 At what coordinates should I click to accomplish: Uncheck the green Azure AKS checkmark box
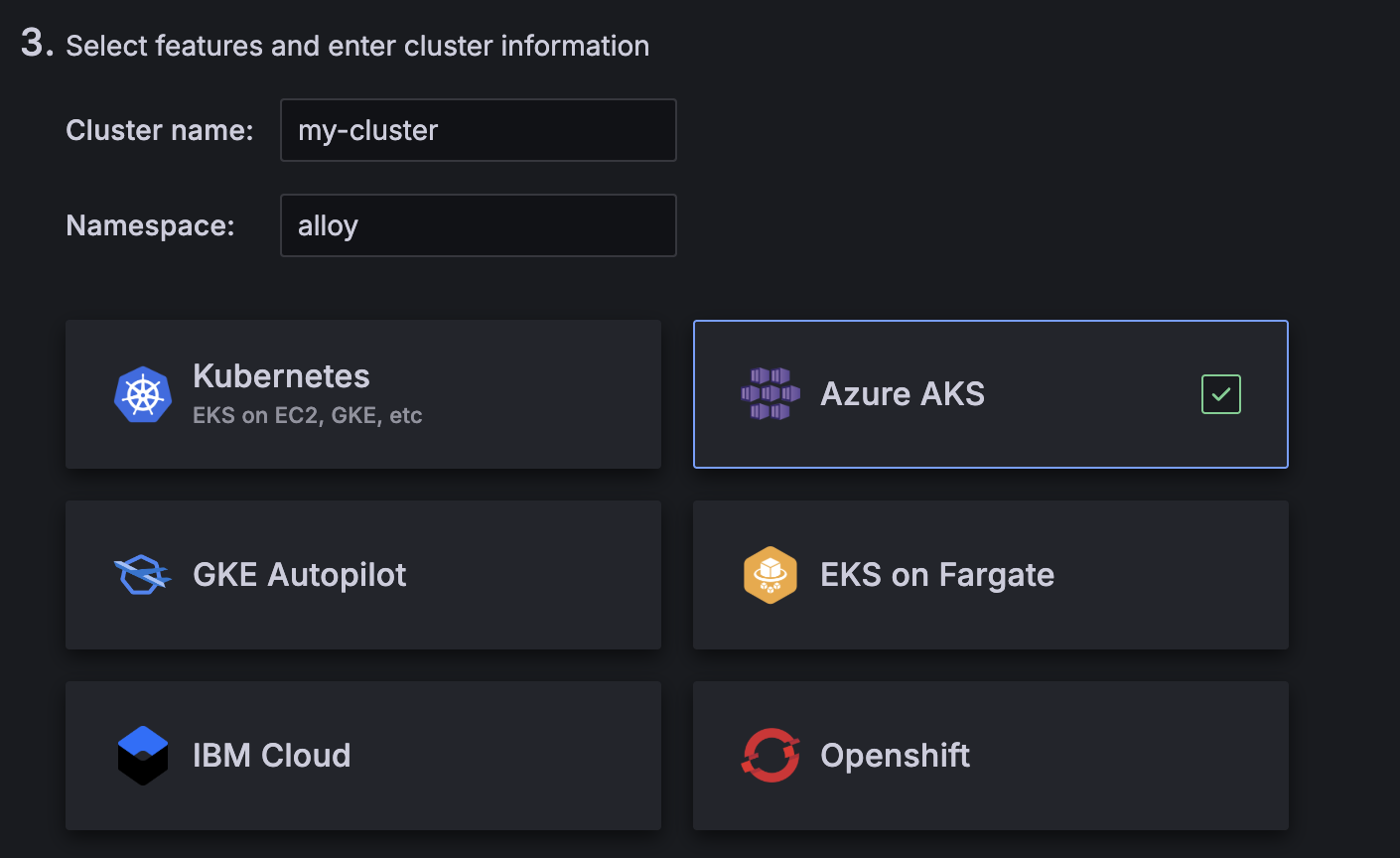[1220, 394]
